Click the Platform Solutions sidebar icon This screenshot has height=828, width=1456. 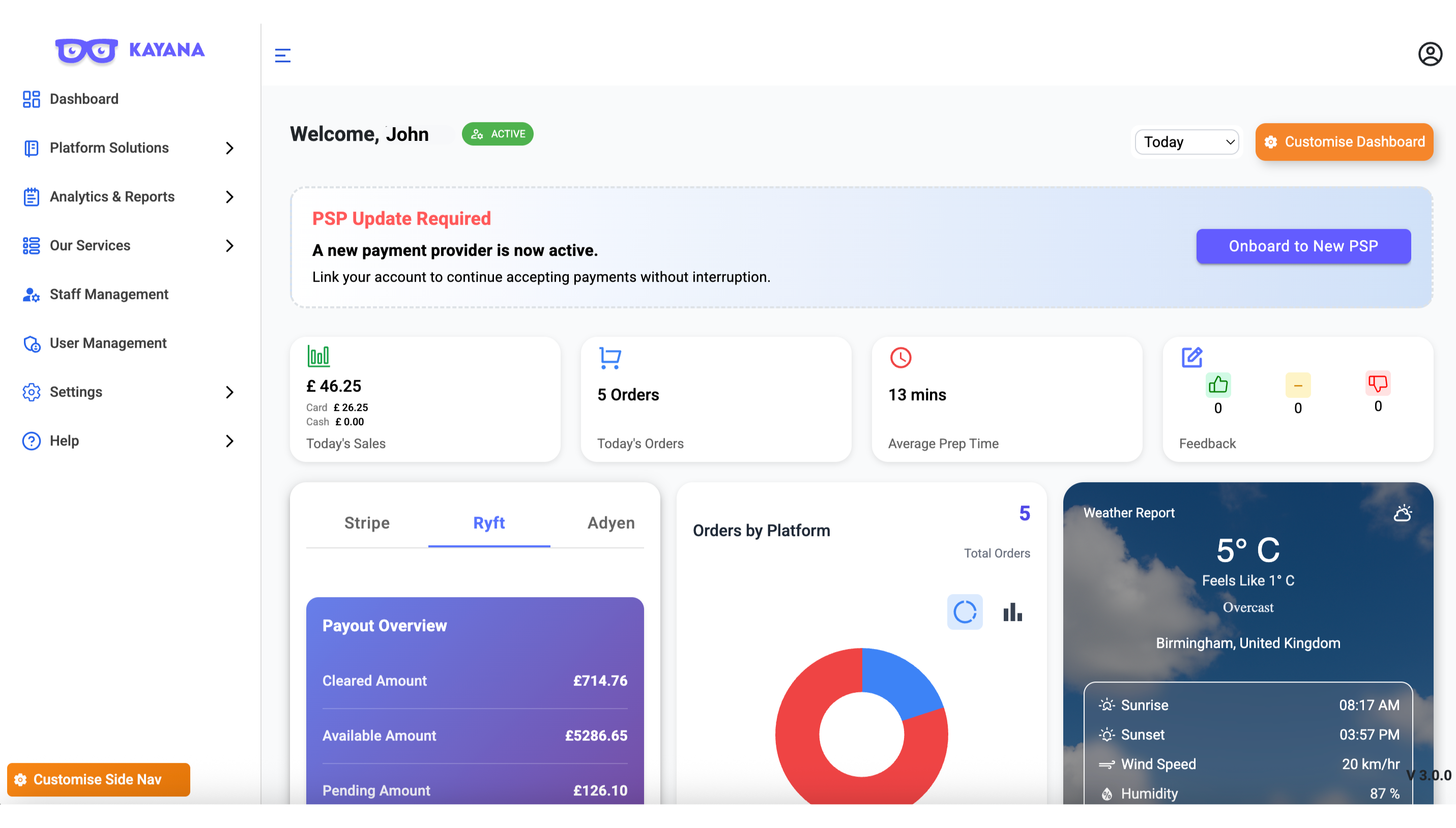click(31, 148)
